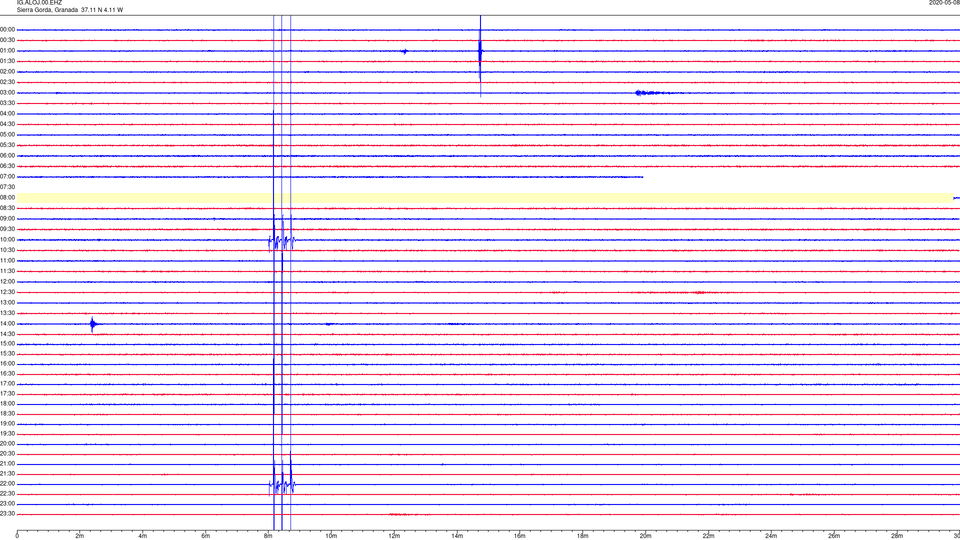Image resolution: width=960 pixels, height=540 pixels.
Task: Click the 16m tick label on time axis
Action: tap(520, 536)
